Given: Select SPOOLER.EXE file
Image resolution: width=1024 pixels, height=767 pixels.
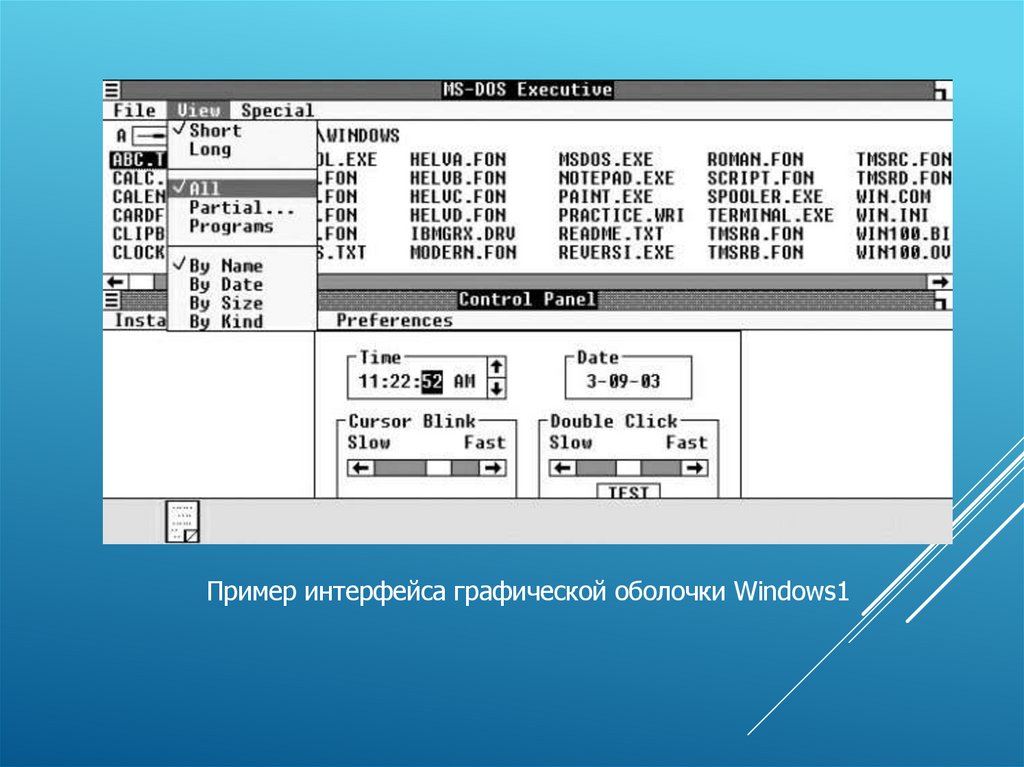Looking at the screenshot, I should point(765,197).
